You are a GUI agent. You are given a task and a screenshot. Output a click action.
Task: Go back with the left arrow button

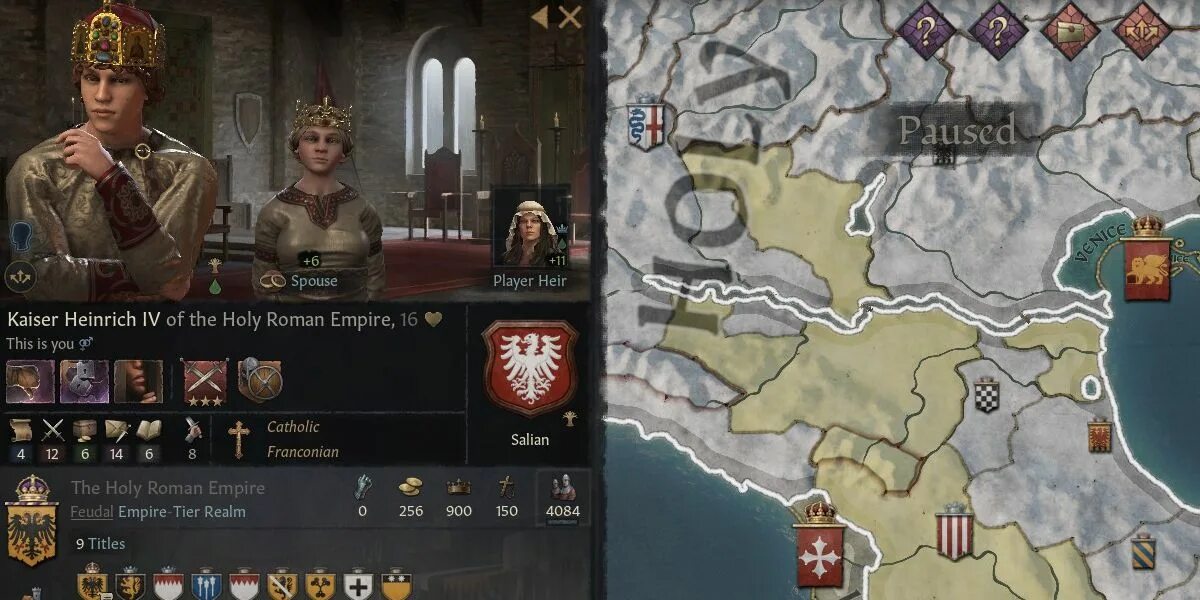[539, 17]
